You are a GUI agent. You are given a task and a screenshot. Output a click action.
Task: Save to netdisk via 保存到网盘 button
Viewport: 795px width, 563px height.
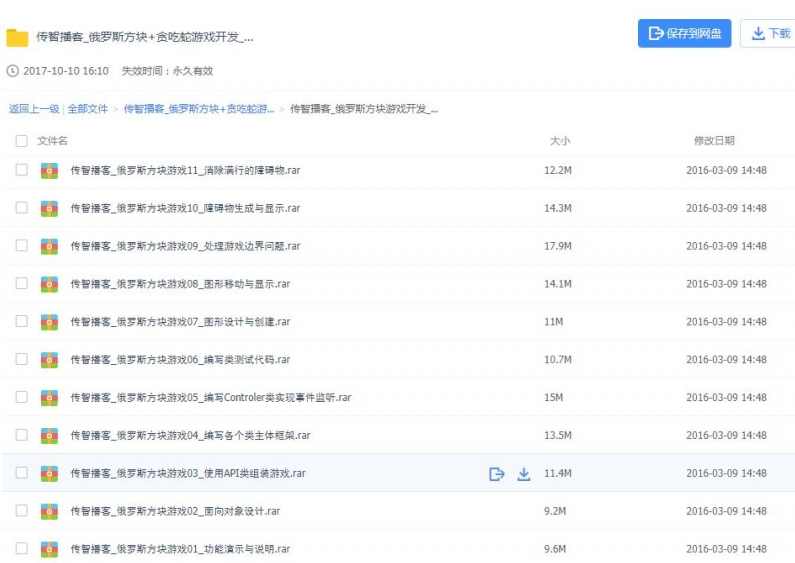(684, 33)
